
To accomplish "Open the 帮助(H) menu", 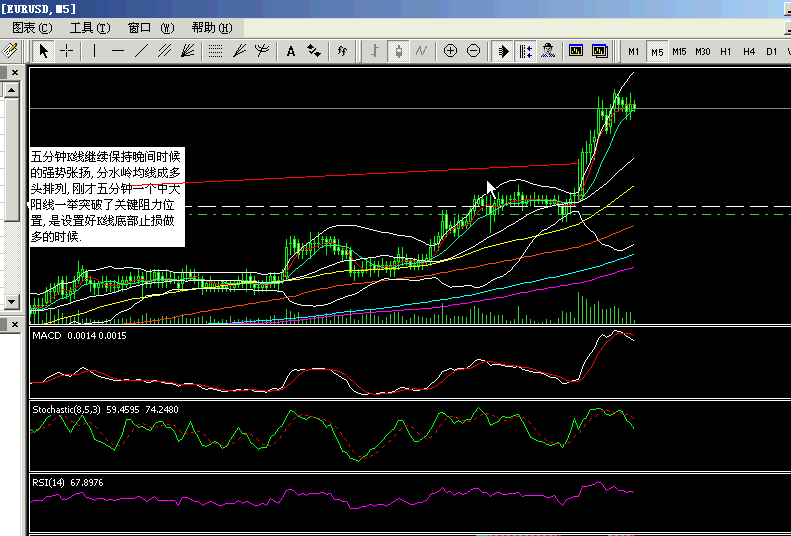I will click(212, 28).
